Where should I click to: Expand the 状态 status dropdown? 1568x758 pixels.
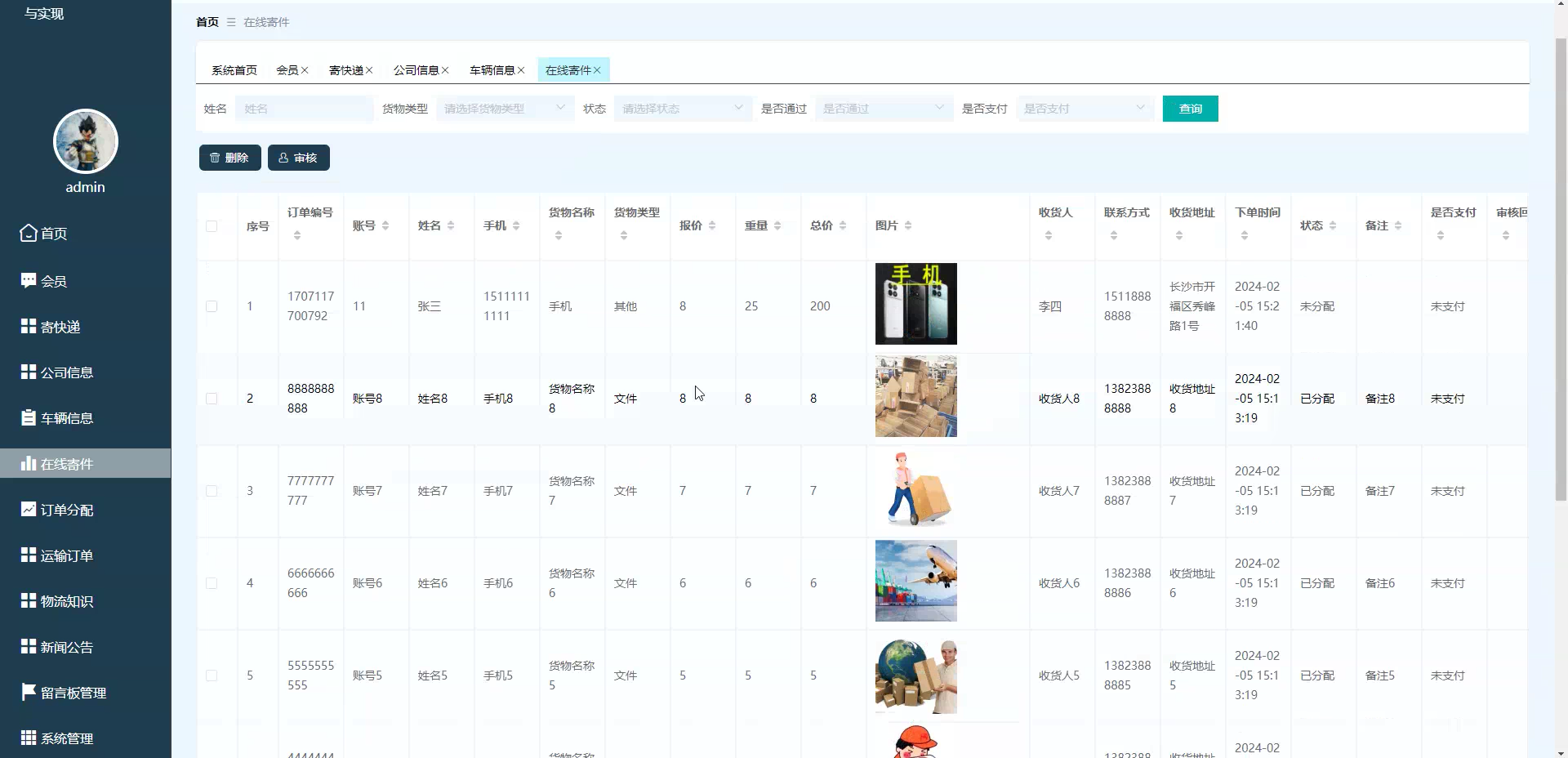pyautogui.click(x=683, y=108)
